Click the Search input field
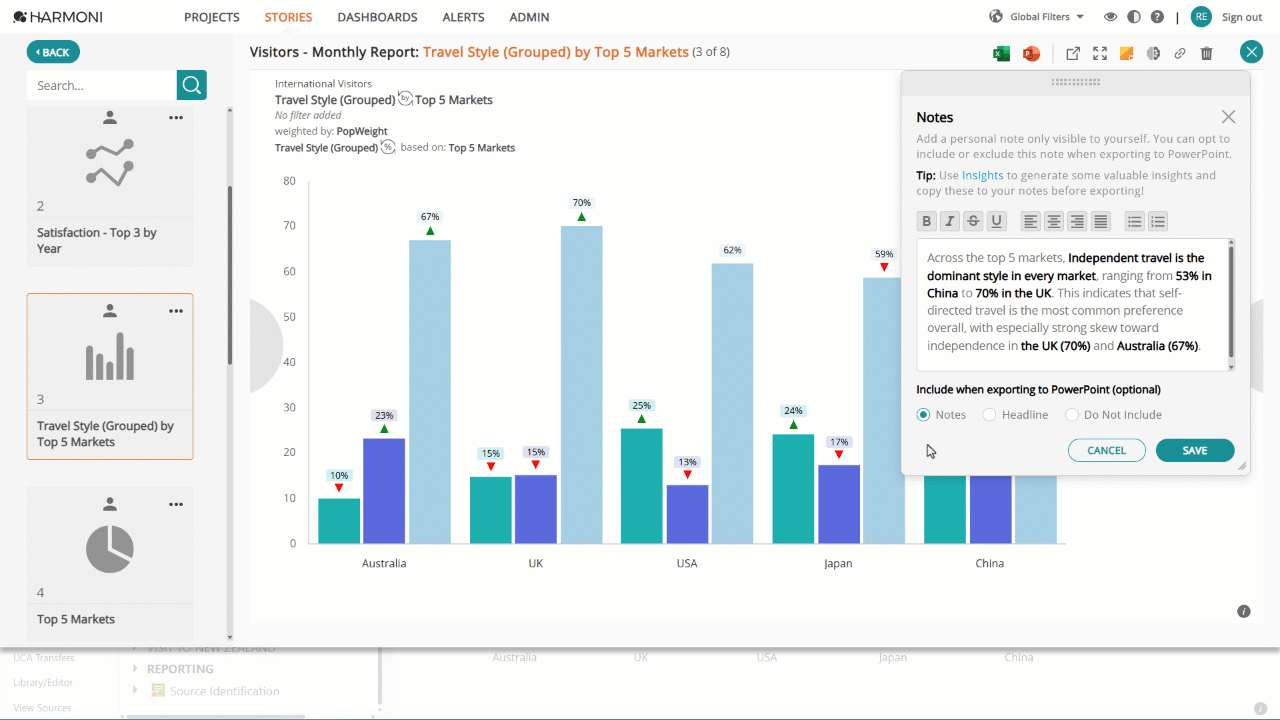This screenshot has width=1280, height=720. click(x=102, y=85)
